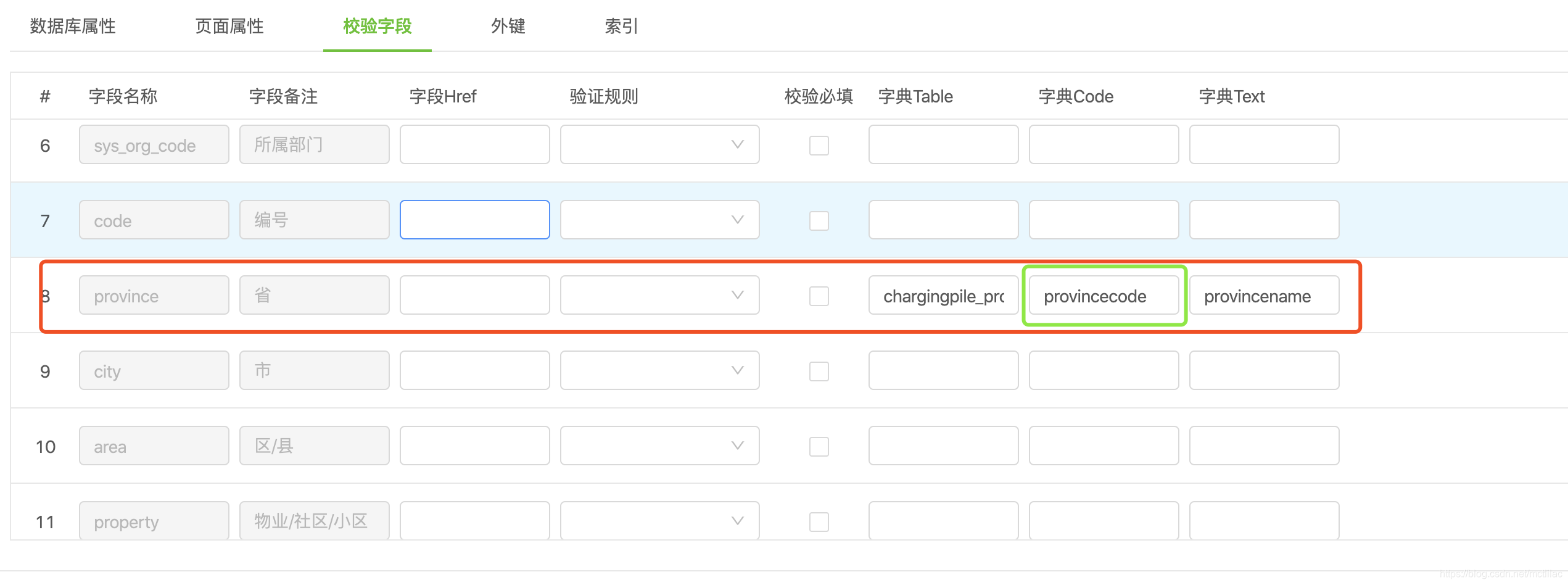Viewport: 1568px width, 585px height.
Task: Click the empty 字典Table field for city
Action: coord(943,370)
